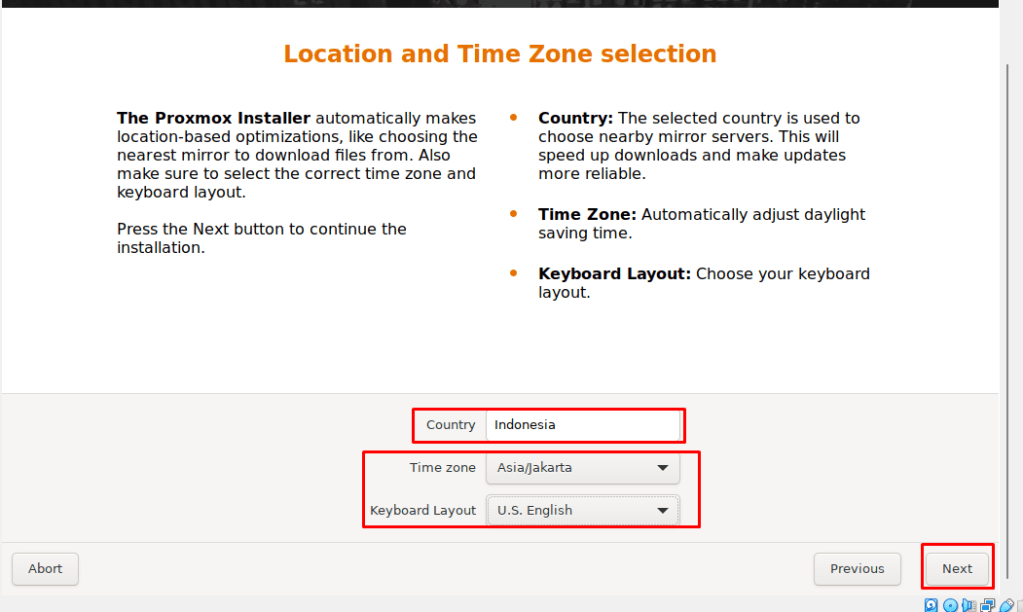Click the arrow on the Keyboard Layout combo box
This screenshot has height=612, width=1023.
point(662,510)
